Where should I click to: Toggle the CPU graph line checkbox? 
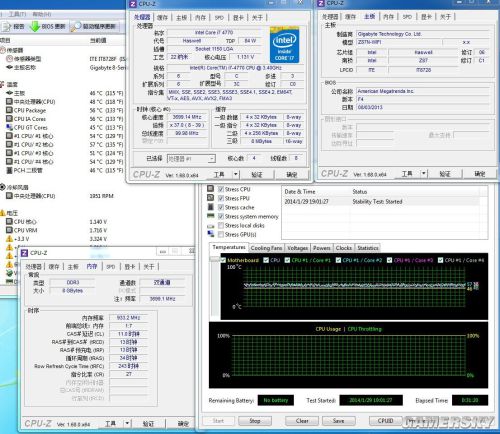tap(266, 260)
